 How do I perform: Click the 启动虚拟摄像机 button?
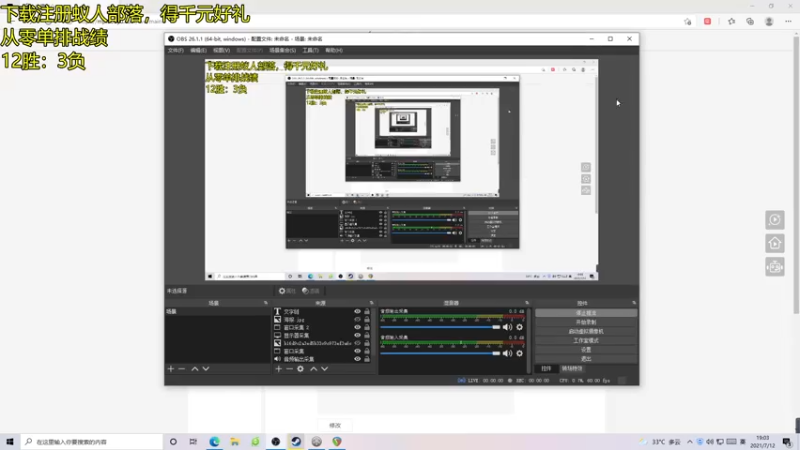(x=586, y=332)
